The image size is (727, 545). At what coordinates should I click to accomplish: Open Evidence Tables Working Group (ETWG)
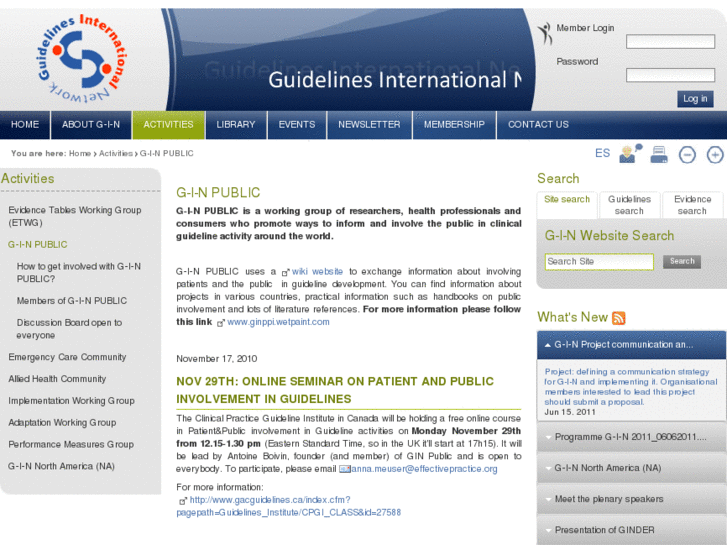(75, 217)
